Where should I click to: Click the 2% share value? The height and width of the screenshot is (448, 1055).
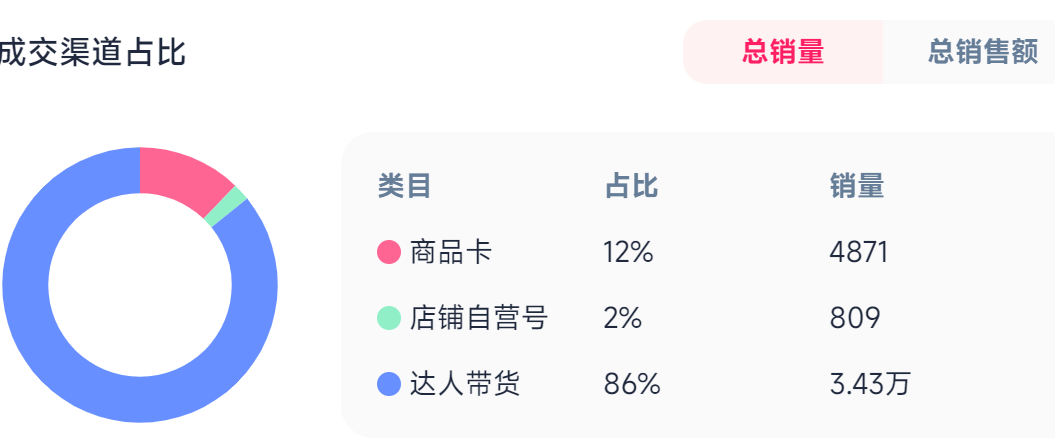click(622, 319)
